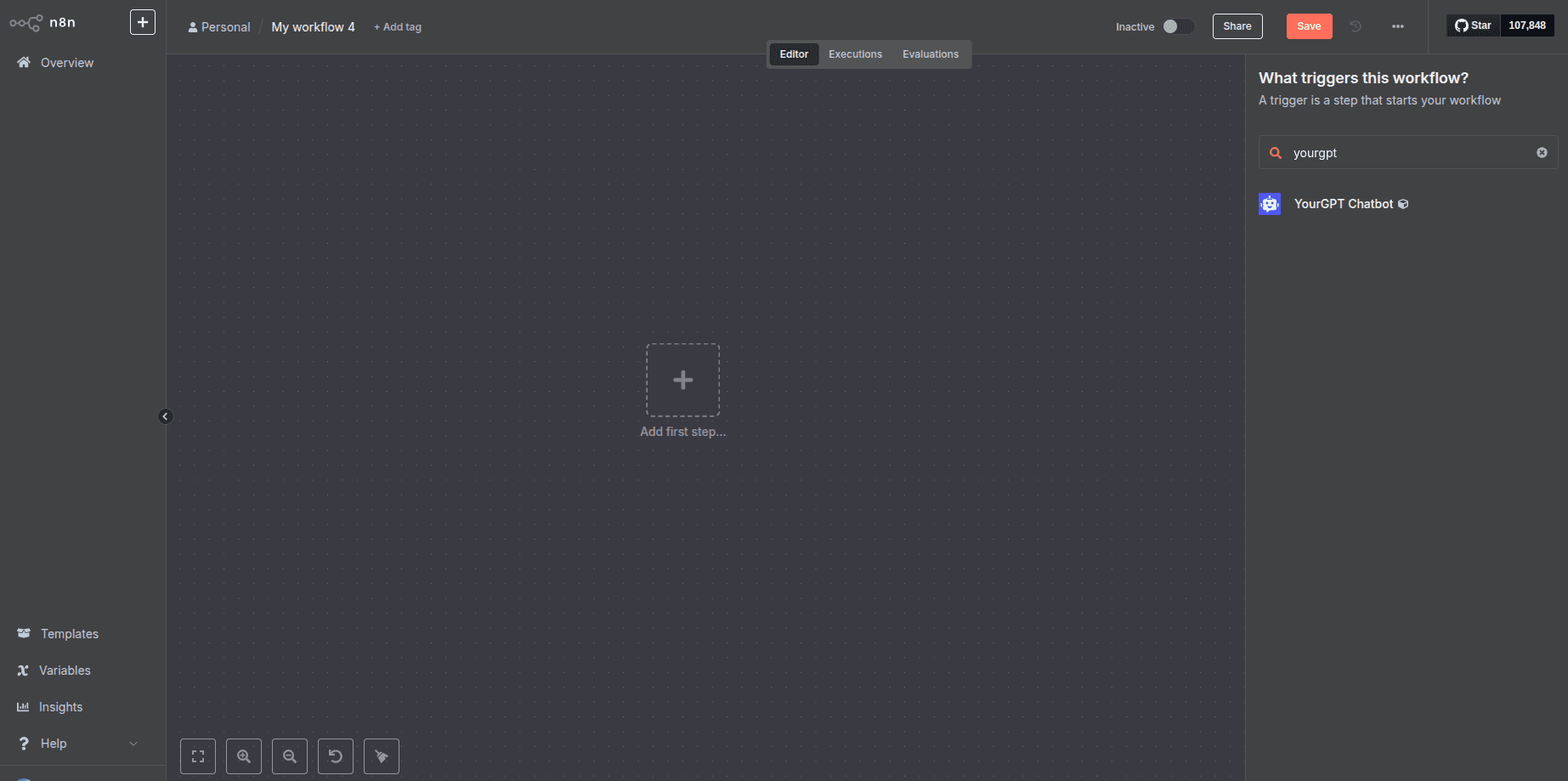Create a new workflow with the plus icon
This screenshot has height=781, width=1568.
pyautogui.click(x=142, y=21)
